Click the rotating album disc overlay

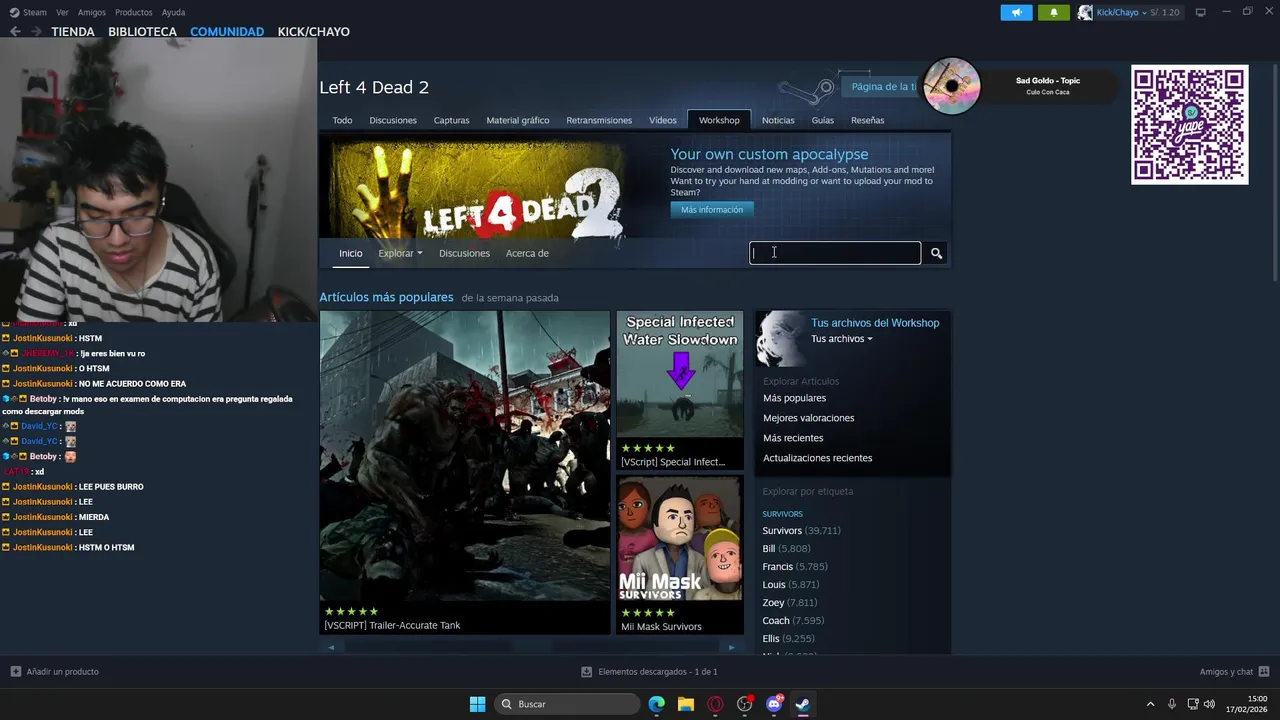tap(951, 87)
